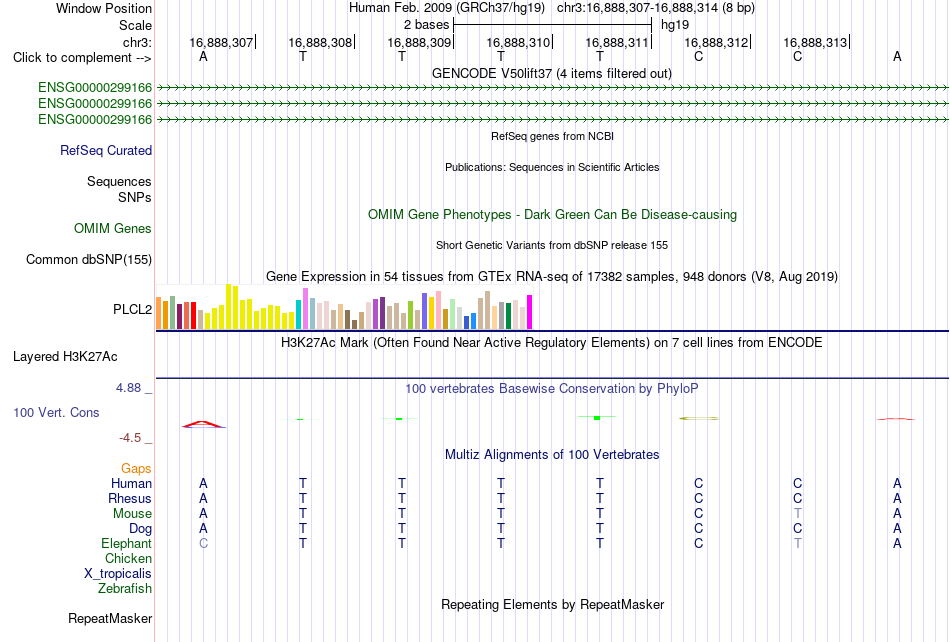Click 'Click to complement -->' to complement bases
This screenshot has height=642, width=950.
pos(82,58)
